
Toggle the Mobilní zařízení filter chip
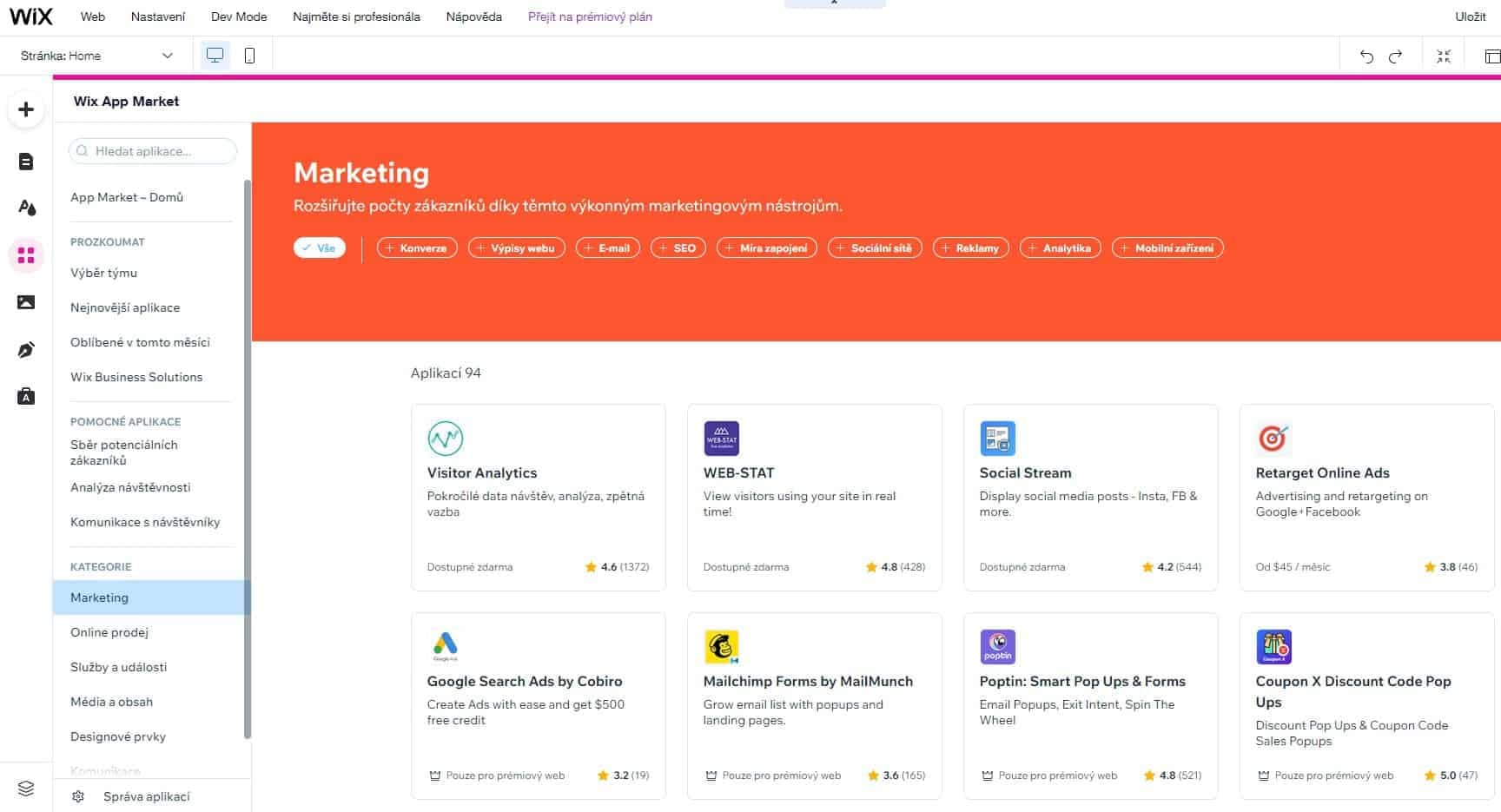1167,248
